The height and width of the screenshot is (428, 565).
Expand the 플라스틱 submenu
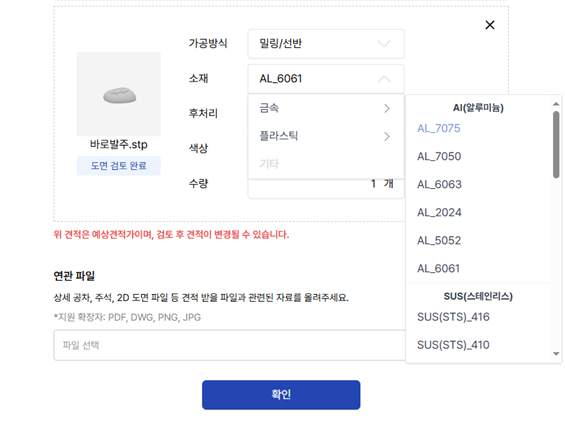[326, 136]
